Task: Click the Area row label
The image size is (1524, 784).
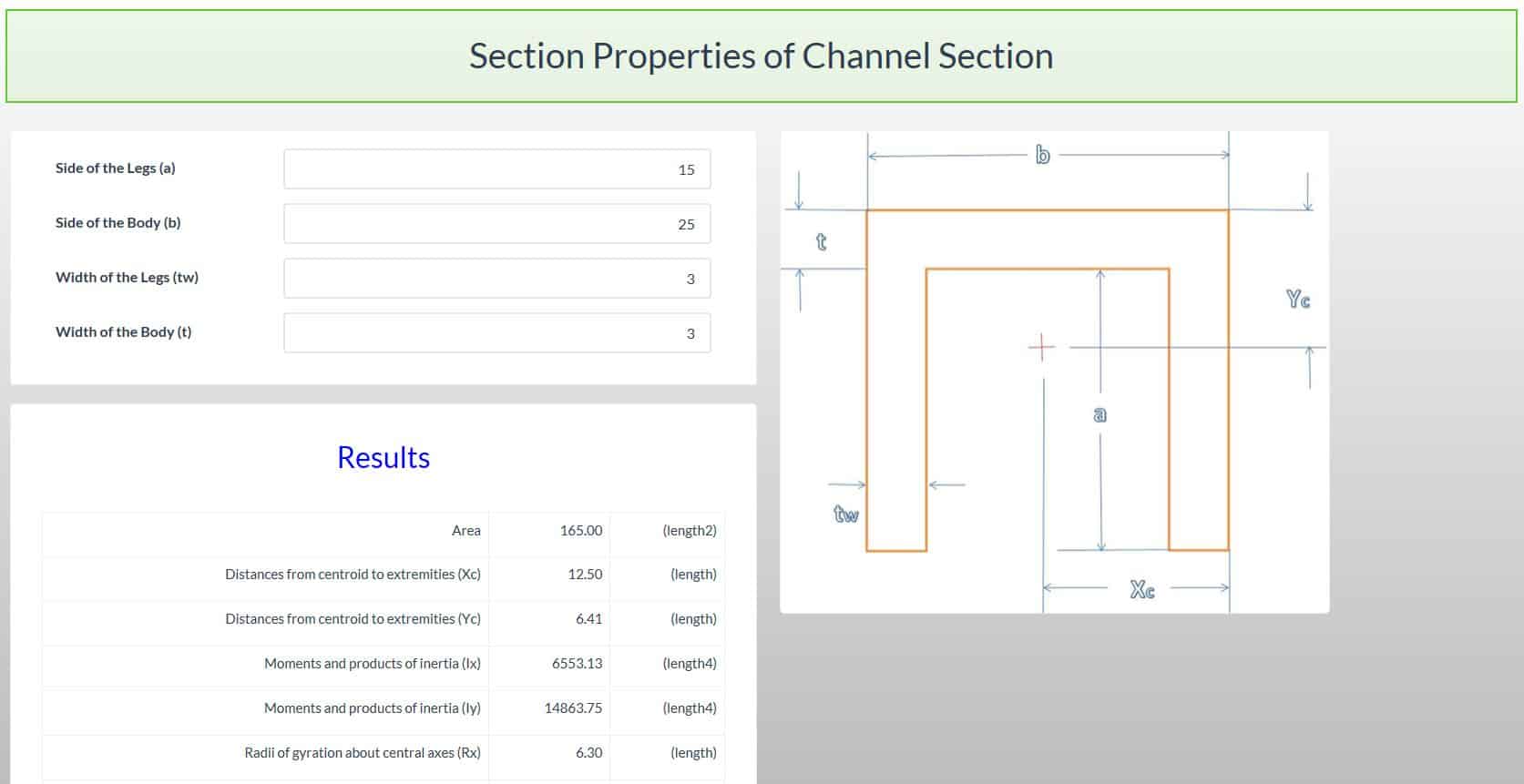Action: pyautogui.click(x=466, y=531)
